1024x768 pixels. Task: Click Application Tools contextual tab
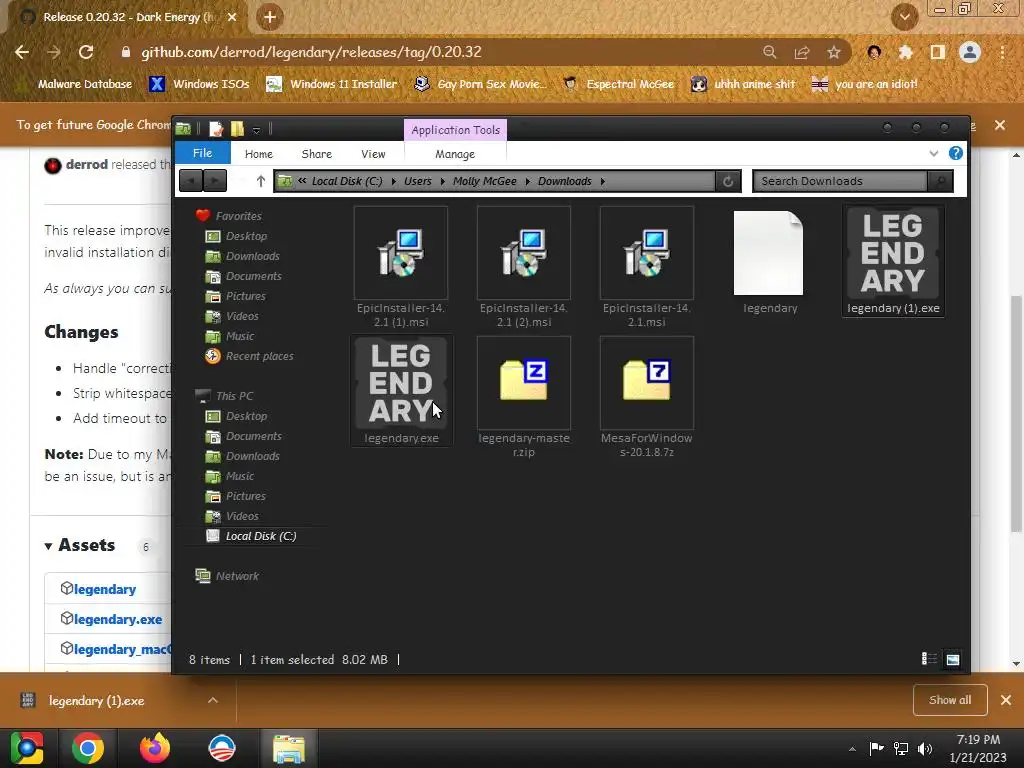[x=455, y=130]
